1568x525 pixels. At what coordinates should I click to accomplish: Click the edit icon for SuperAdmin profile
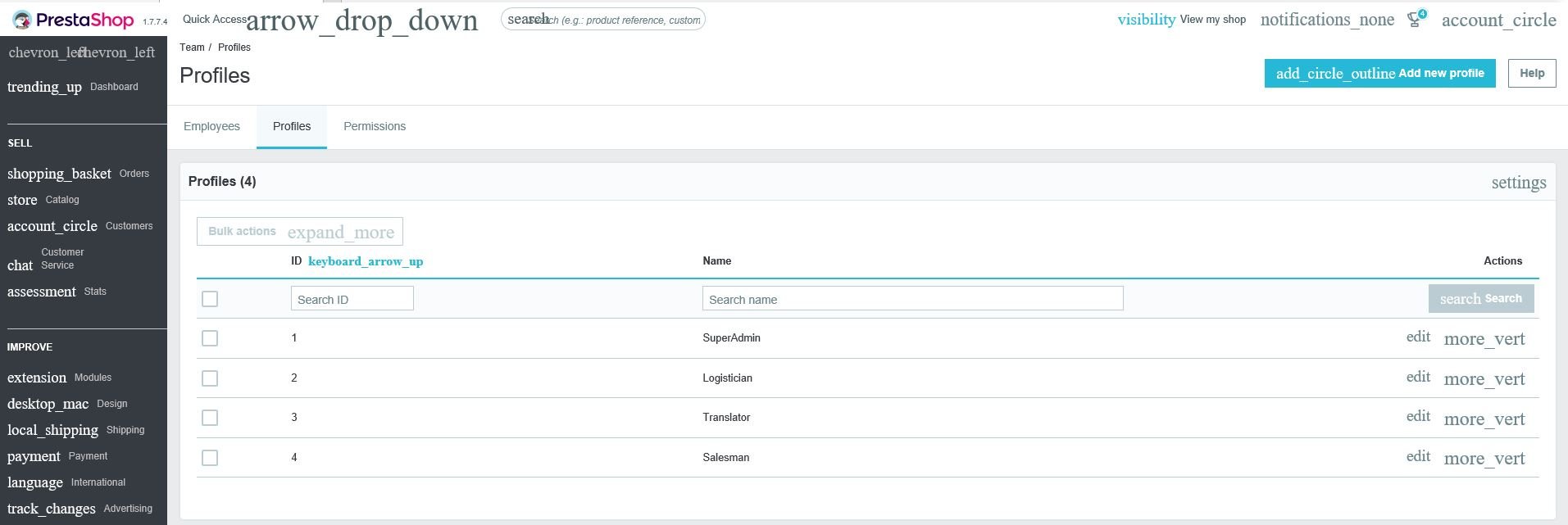[1418, 337]
